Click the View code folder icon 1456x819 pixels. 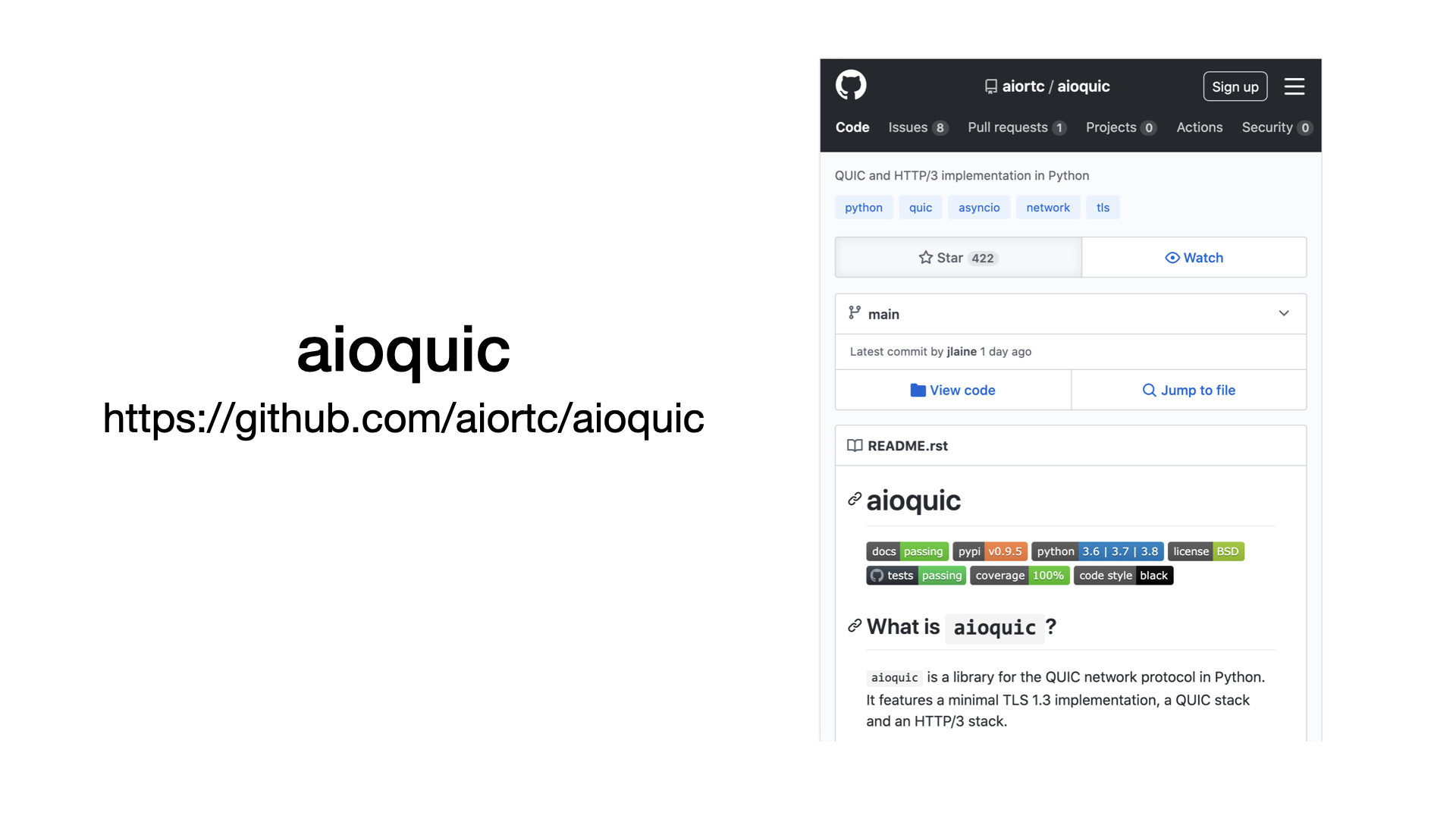[x=917, y=390]
